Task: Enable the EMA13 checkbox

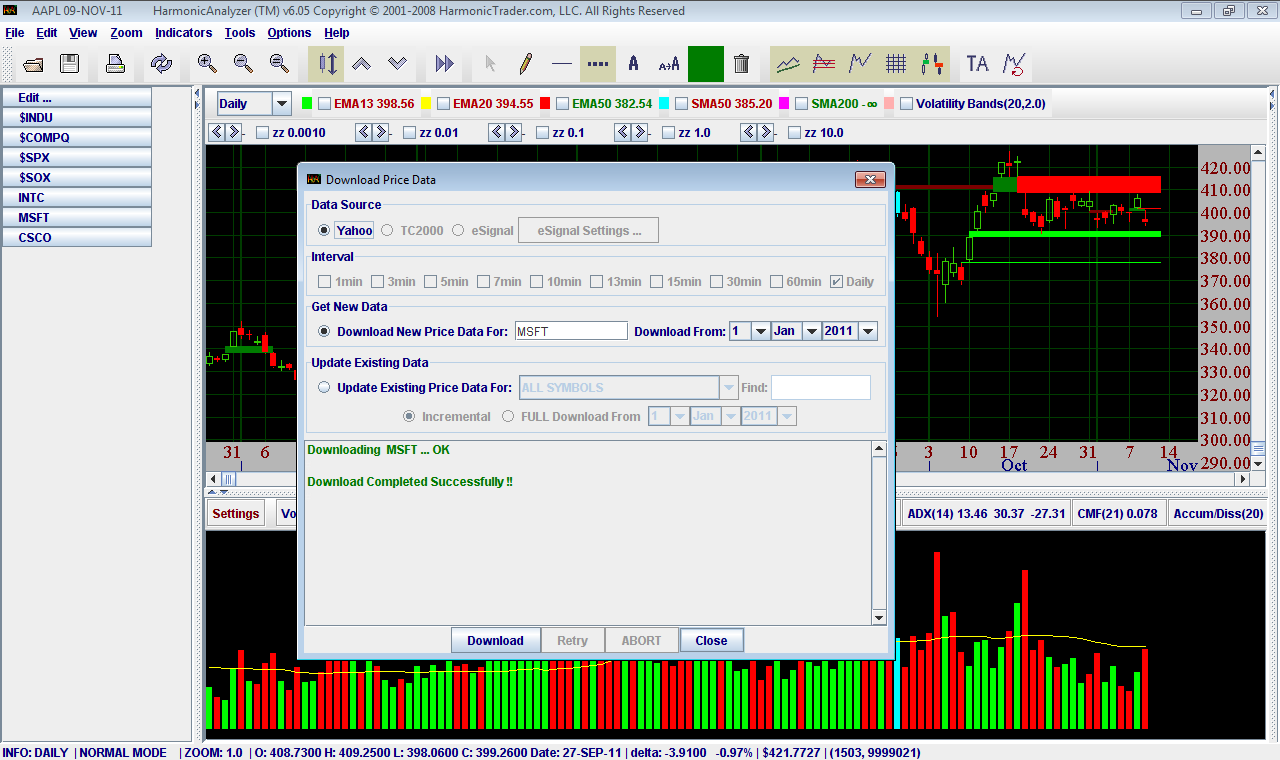Action: [324, 104]
